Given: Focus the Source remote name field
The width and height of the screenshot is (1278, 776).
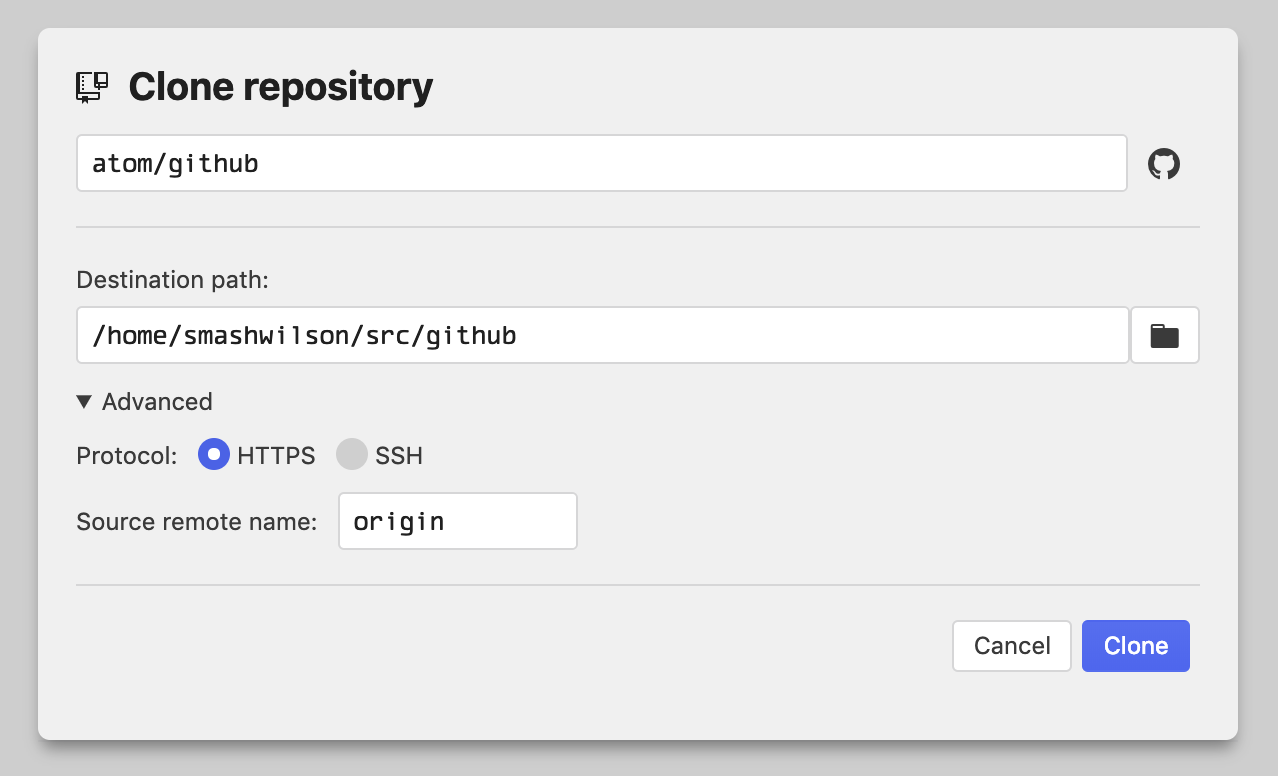Looking at the screenshot, I should (458, 521).
